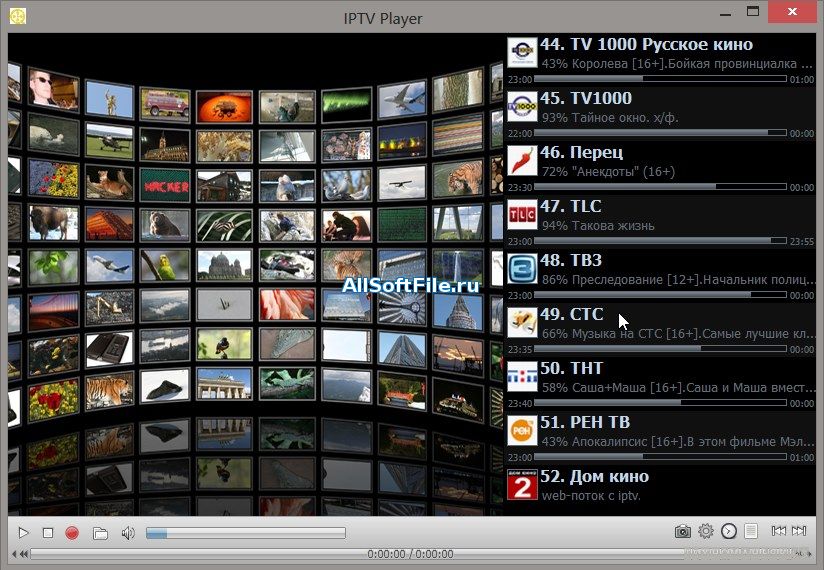Click the progress bar of TV1000 Русское кино
The width and height of the screenshot is (824, 570).
660,79
